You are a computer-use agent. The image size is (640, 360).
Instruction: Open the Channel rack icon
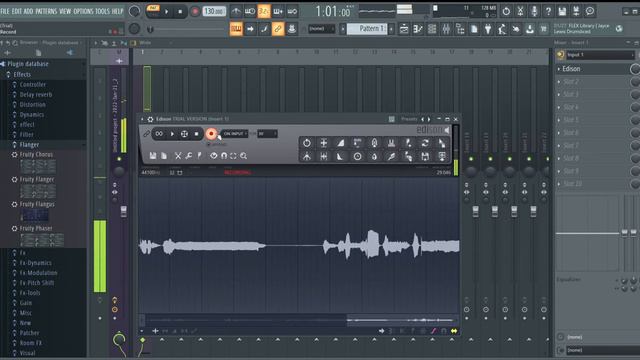pos(432,29)
